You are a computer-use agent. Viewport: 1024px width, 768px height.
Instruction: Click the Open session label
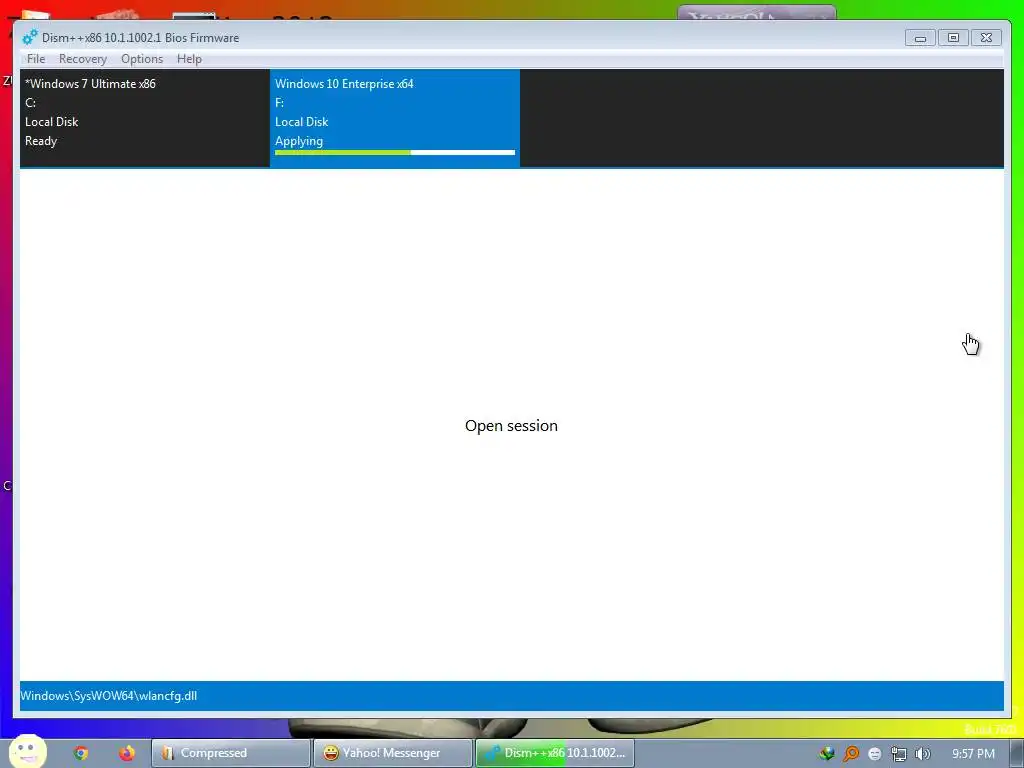[x=511, y=426]
